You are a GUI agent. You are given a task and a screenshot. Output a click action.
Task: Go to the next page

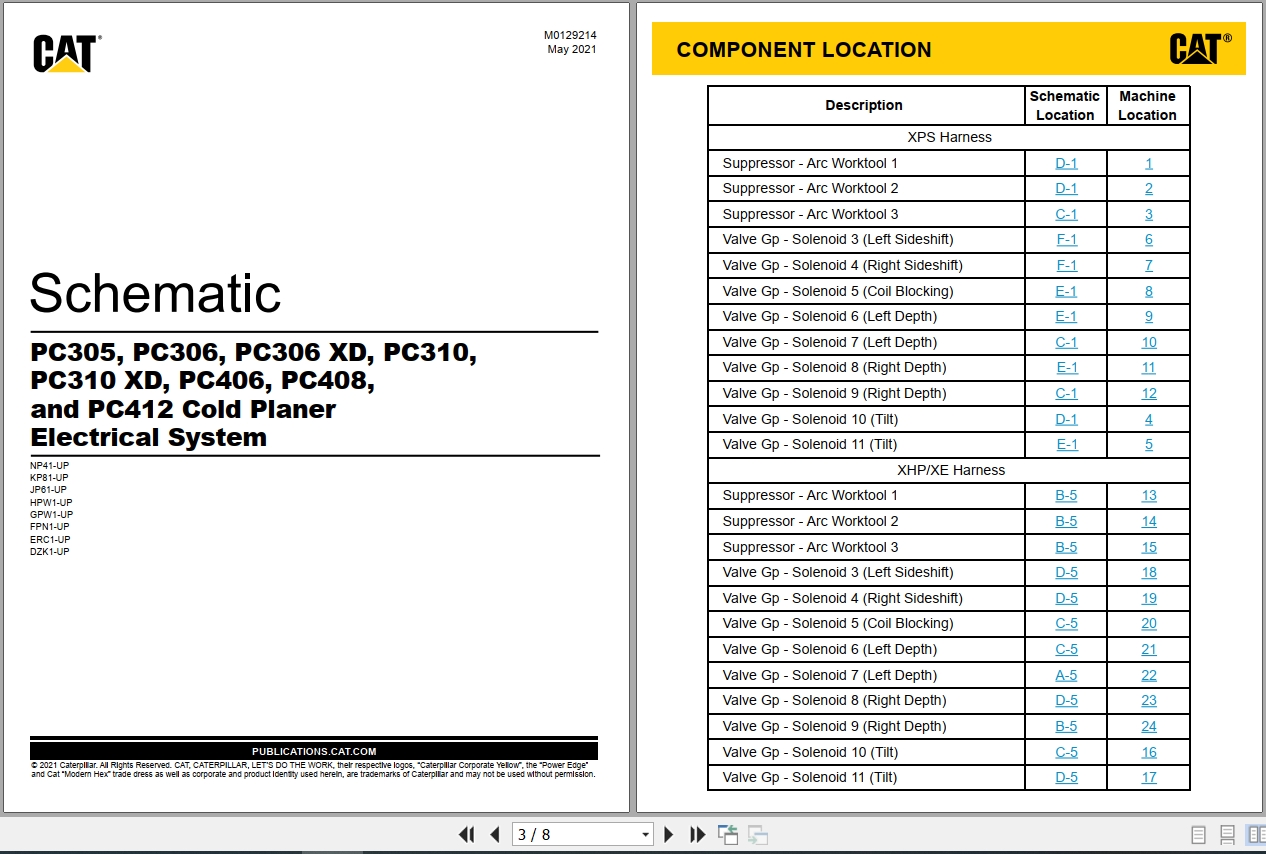point(669,834)
